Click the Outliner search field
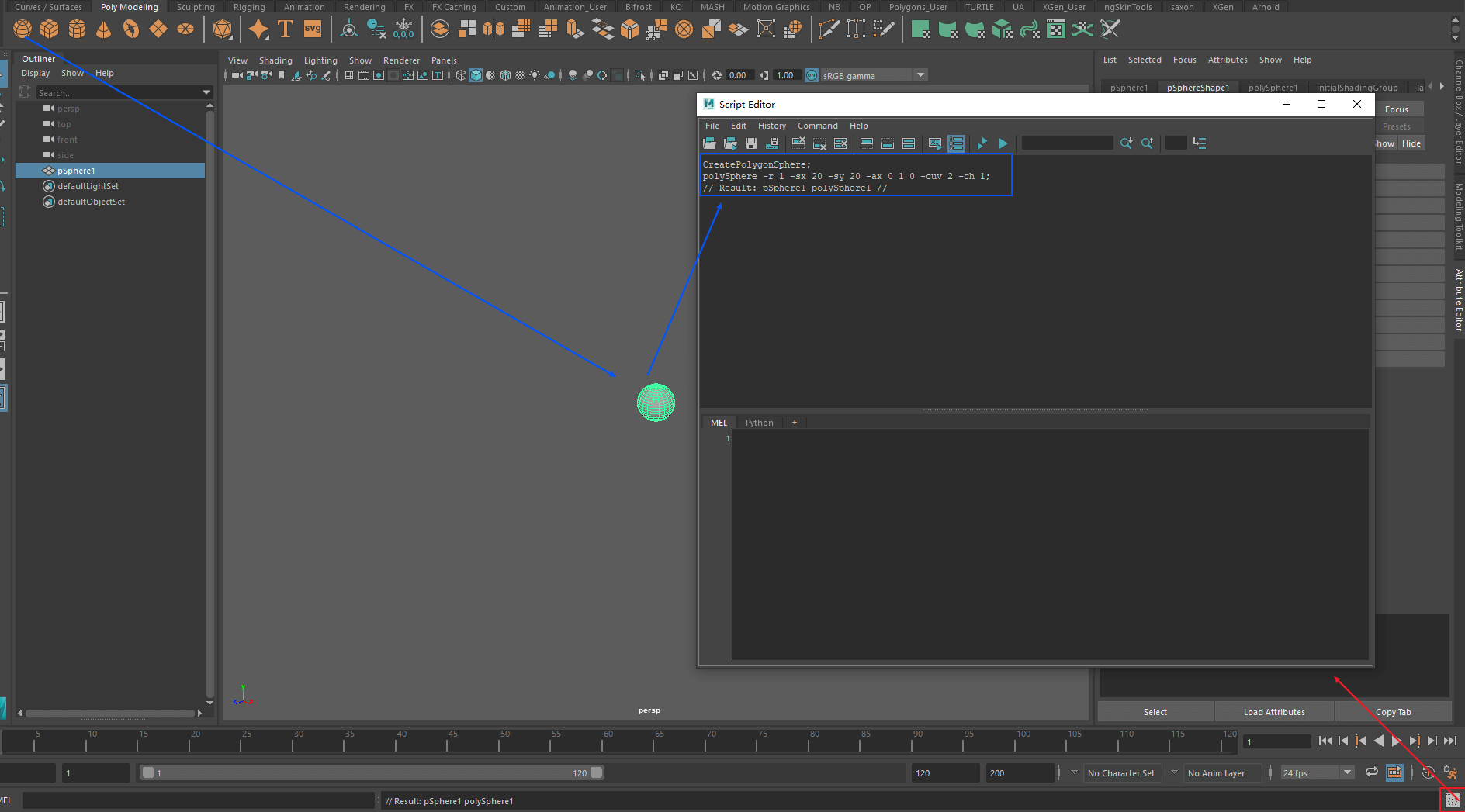 (x=119, y=92)
